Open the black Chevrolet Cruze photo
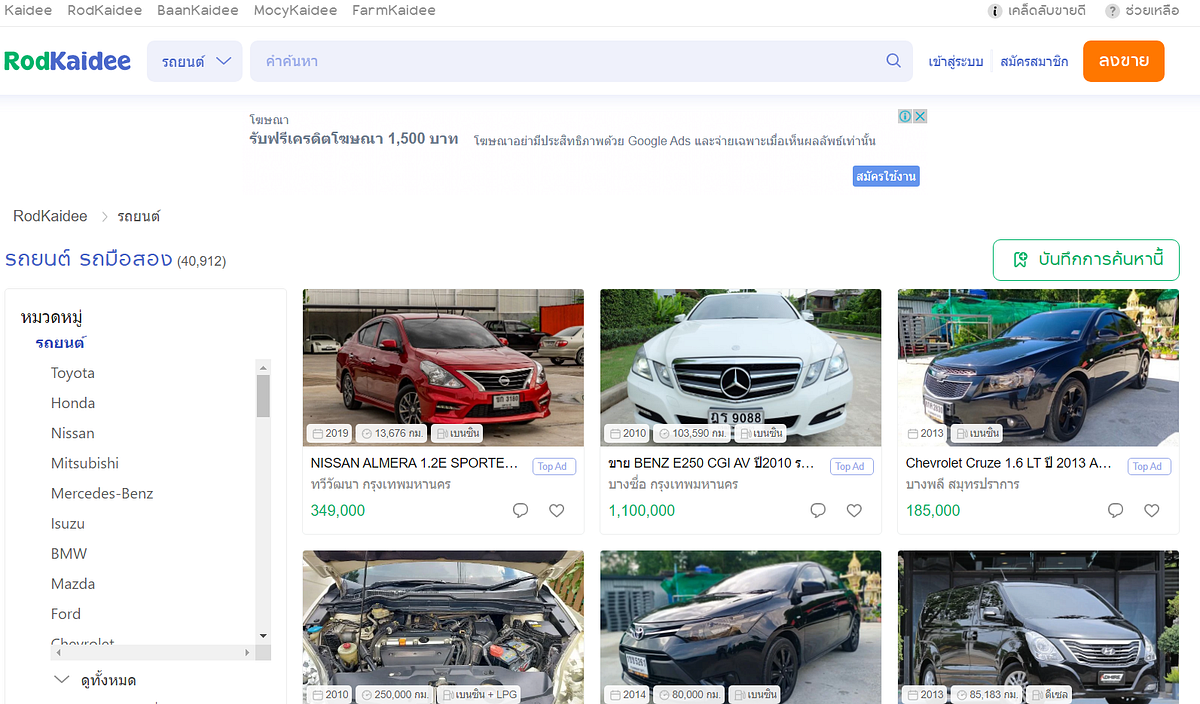 [1038, 367]
